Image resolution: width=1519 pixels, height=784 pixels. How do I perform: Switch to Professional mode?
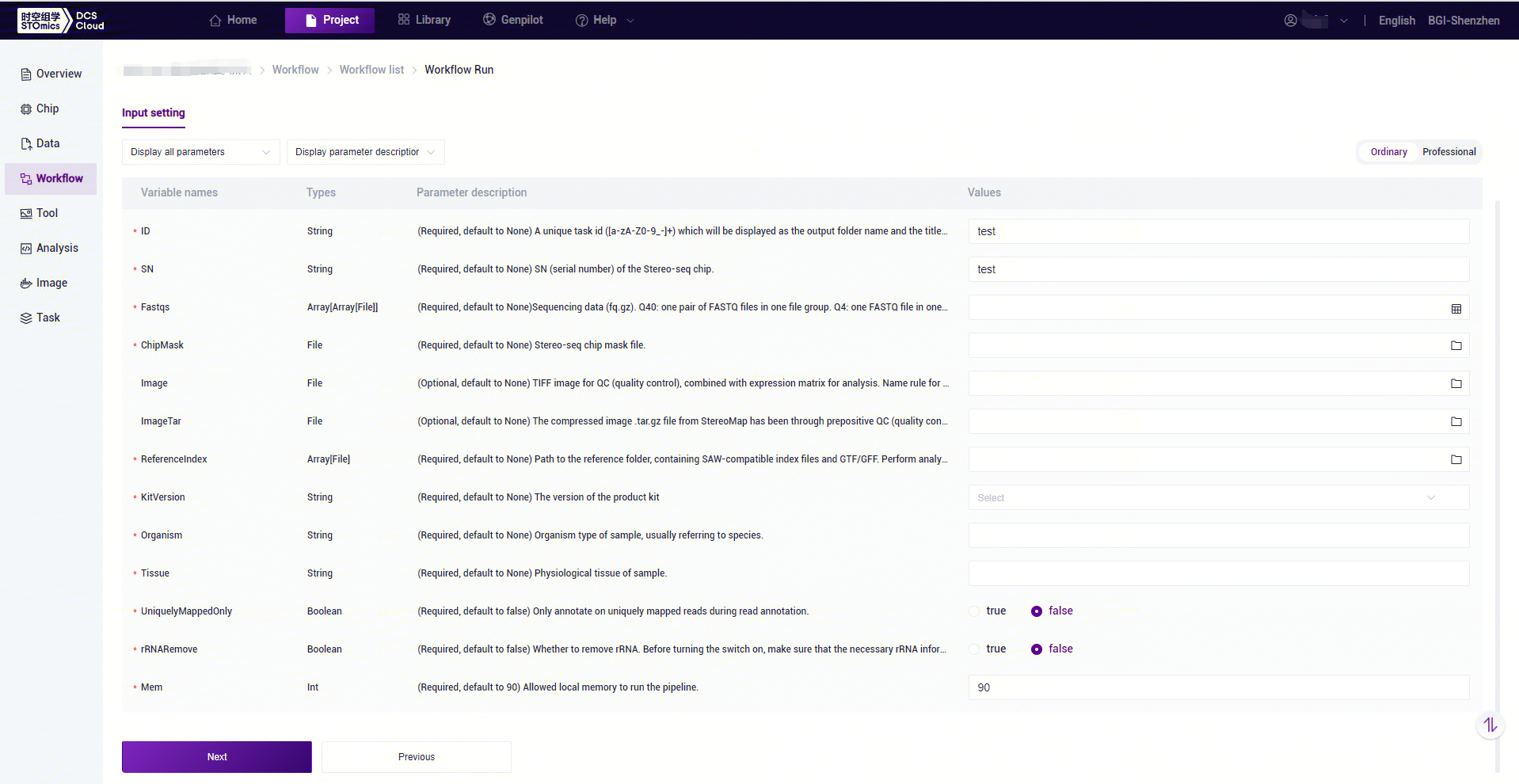pyautogui.click(x=1449, y=152)
